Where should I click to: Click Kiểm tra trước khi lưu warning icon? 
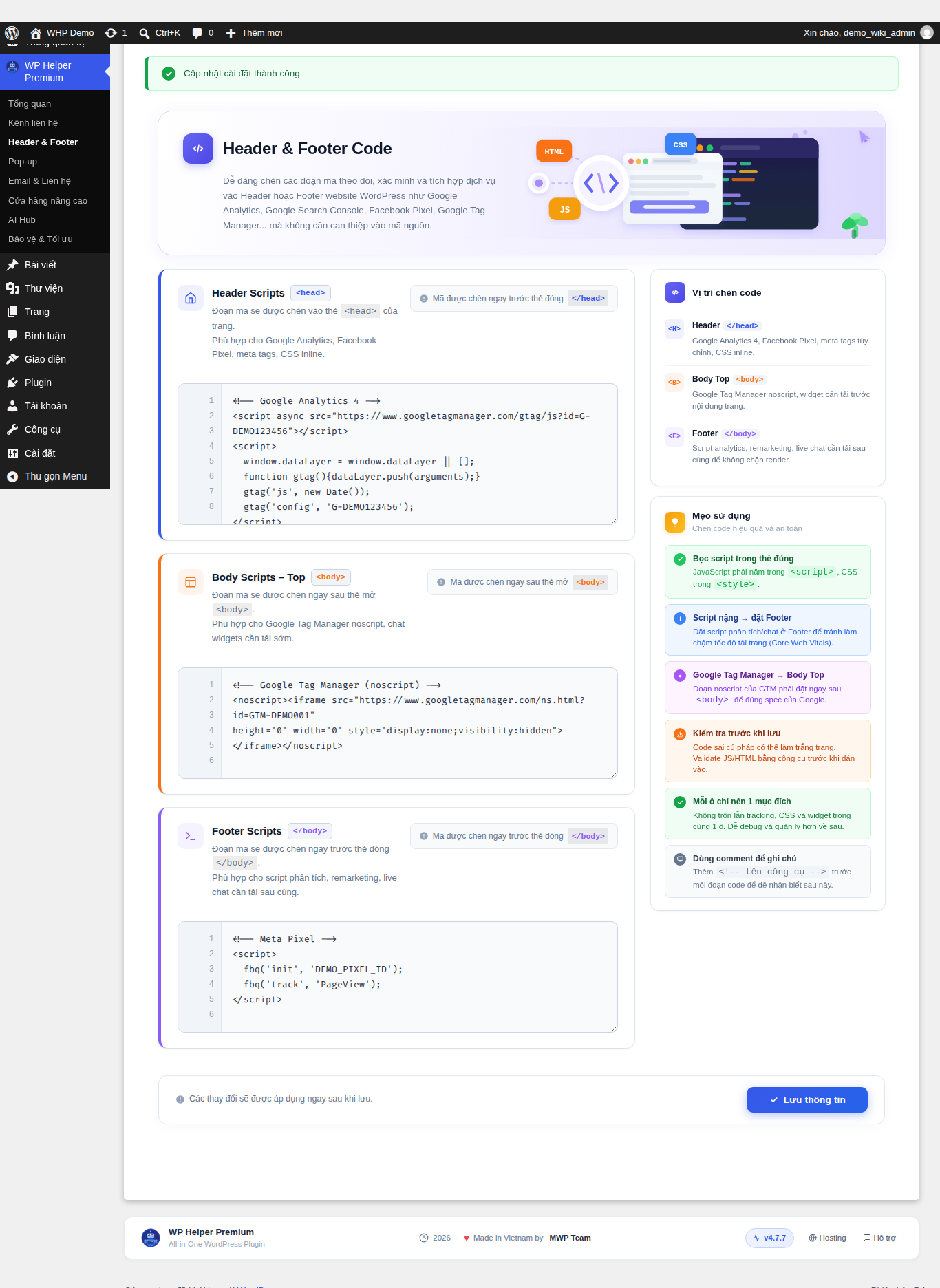pyautogui.click(x=680, y=734)
